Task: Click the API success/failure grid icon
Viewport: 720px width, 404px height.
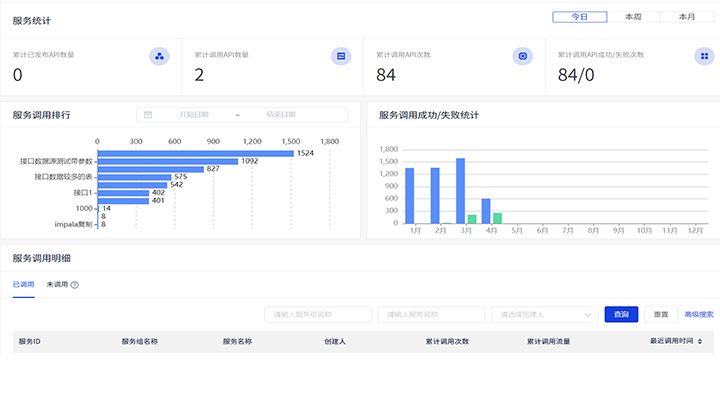Action: coord(703,56)
